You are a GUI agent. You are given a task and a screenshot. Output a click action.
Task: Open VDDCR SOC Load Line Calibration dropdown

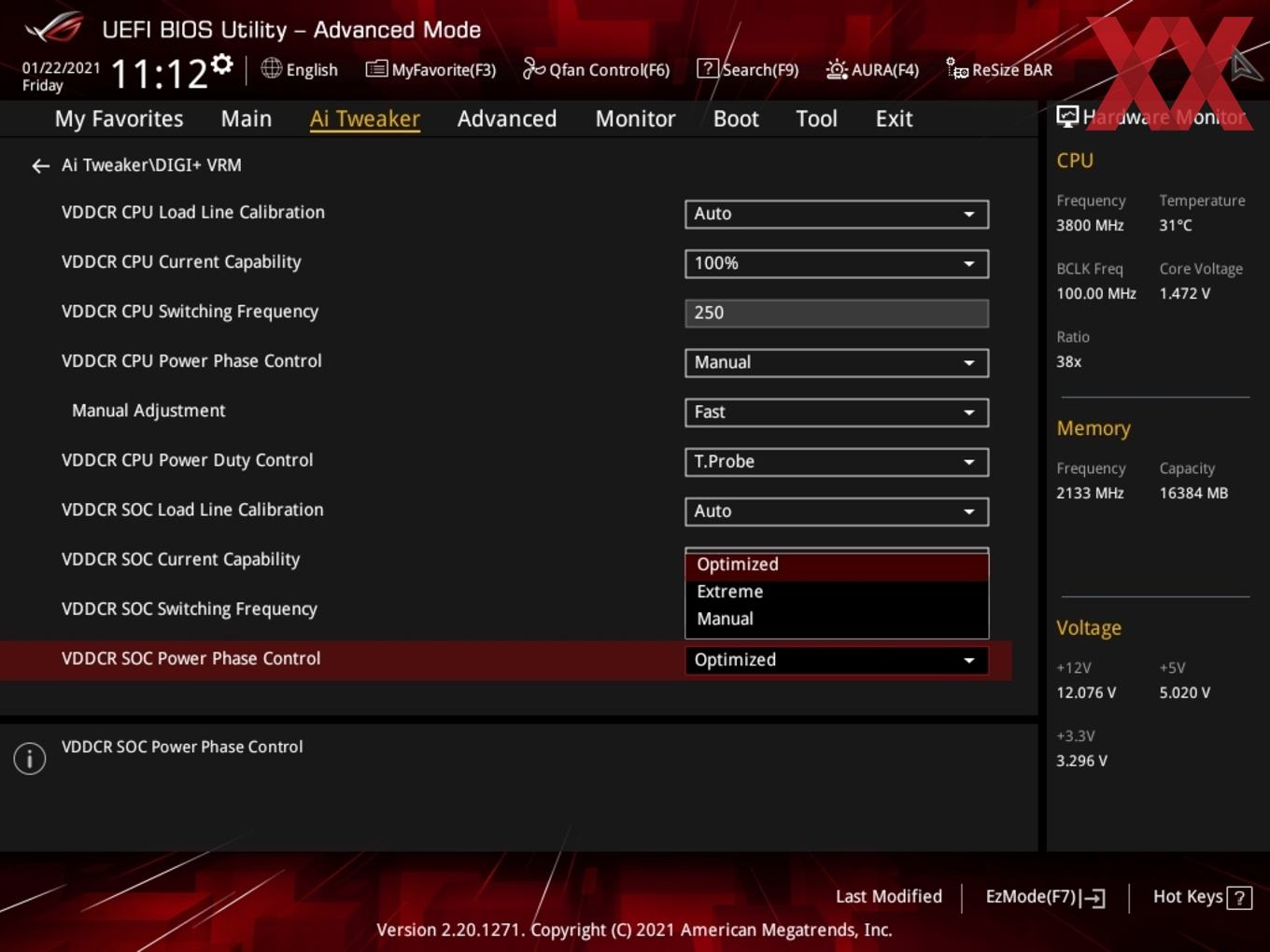tap(837, 511)
